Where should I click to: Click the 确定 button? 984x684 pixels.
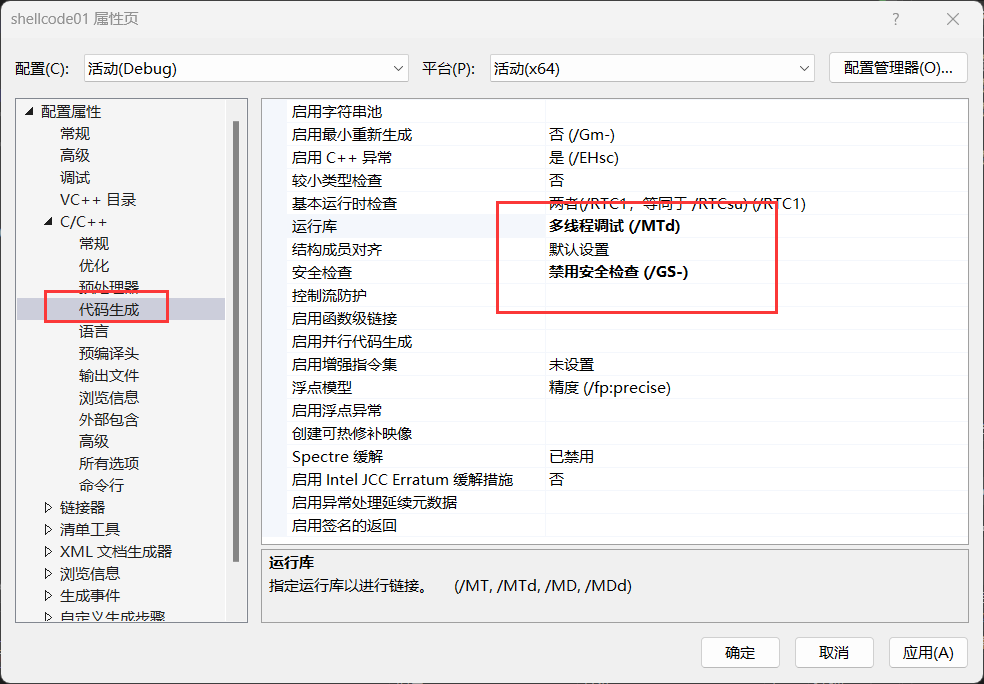[x=740, y=652]
